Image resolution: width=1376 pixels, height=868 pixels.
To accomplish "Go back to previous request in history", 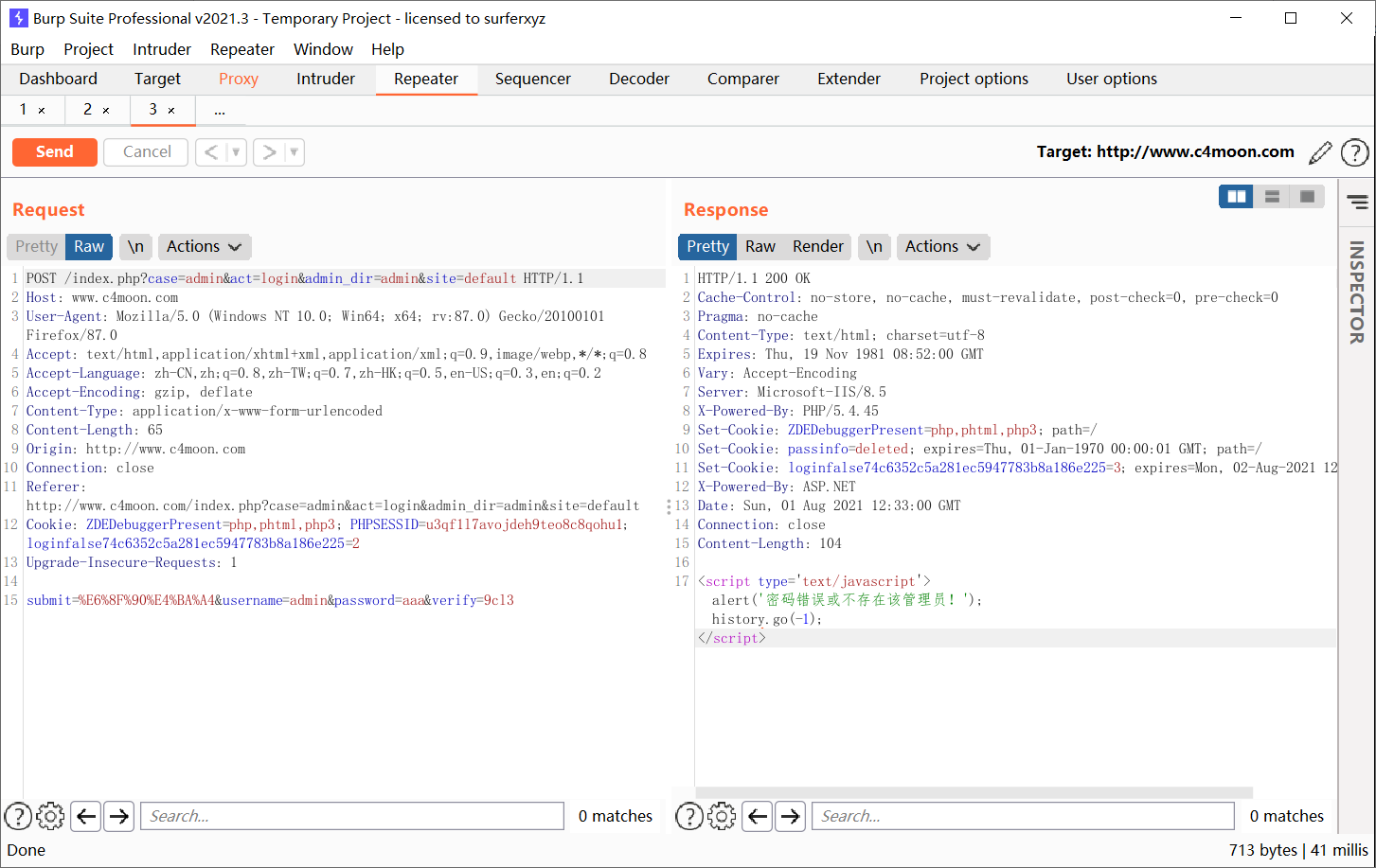I will [211, 152].
